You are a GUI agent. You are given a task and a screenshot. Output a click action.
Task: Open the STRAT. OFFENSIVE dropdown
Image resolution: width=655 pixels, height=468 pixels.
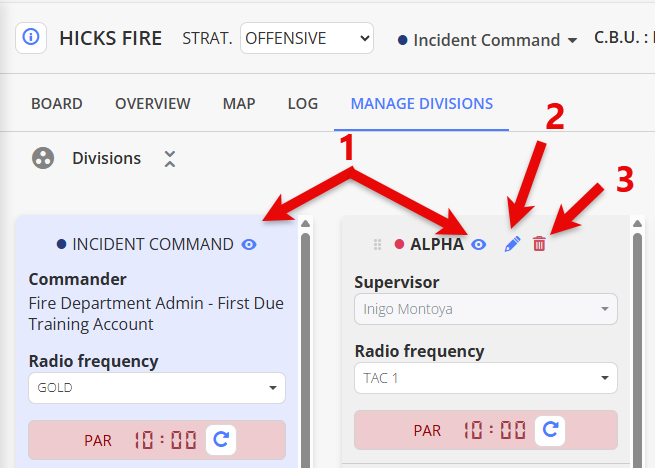(307, 38)
